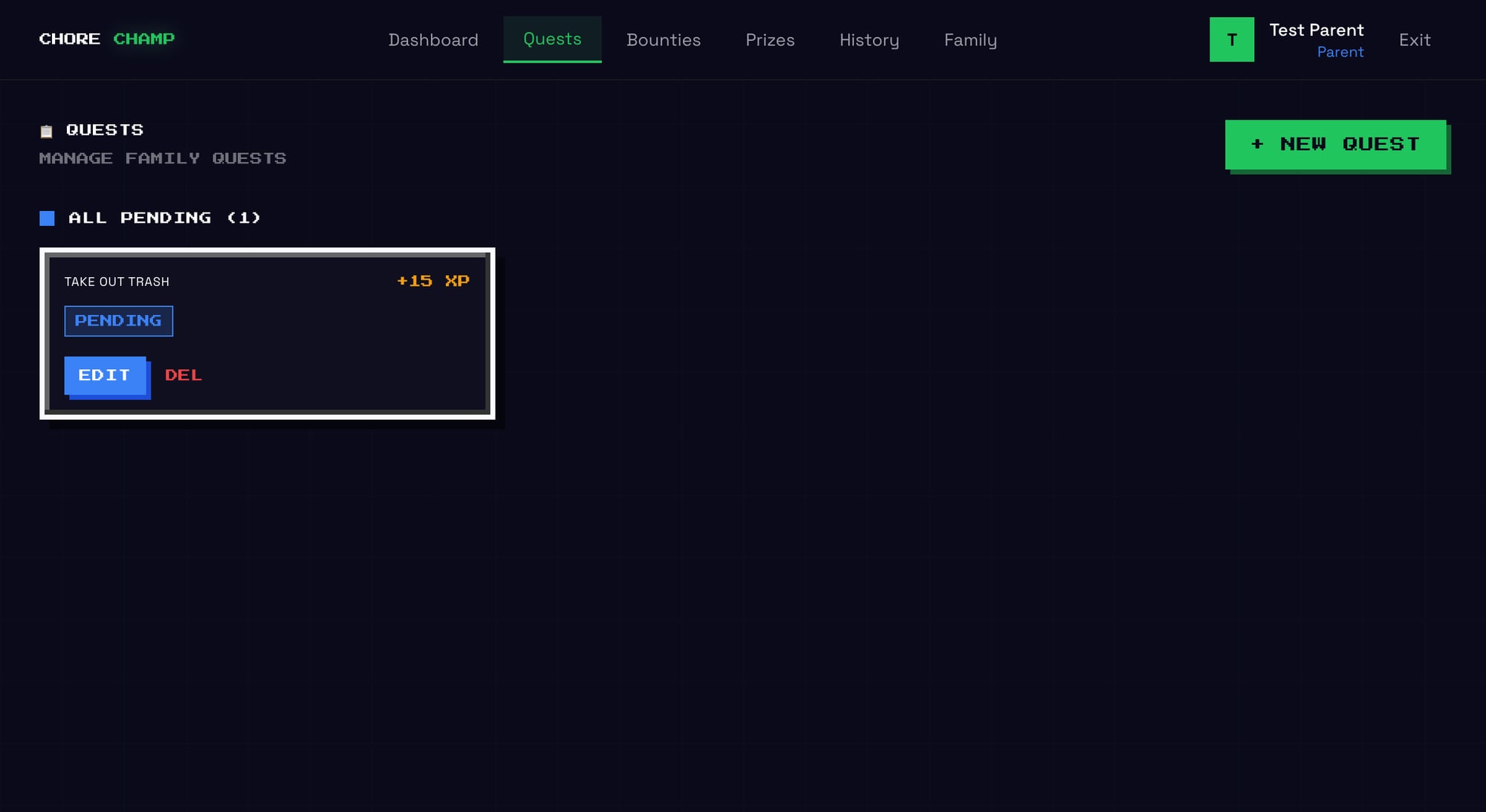The width and height of the screenshot is (1486, 812).
Task: Create a new quest with NEW QUEST button
Action: point(1335,144)
